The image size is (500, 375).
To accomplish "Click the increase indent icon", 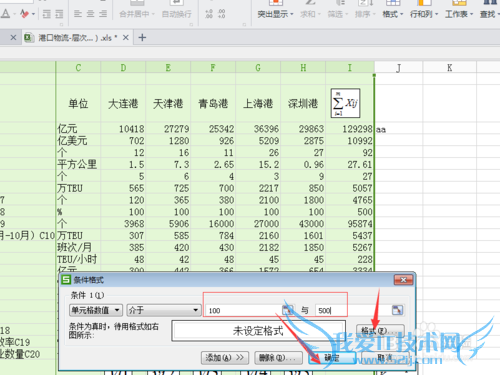I will coord(59,14).
